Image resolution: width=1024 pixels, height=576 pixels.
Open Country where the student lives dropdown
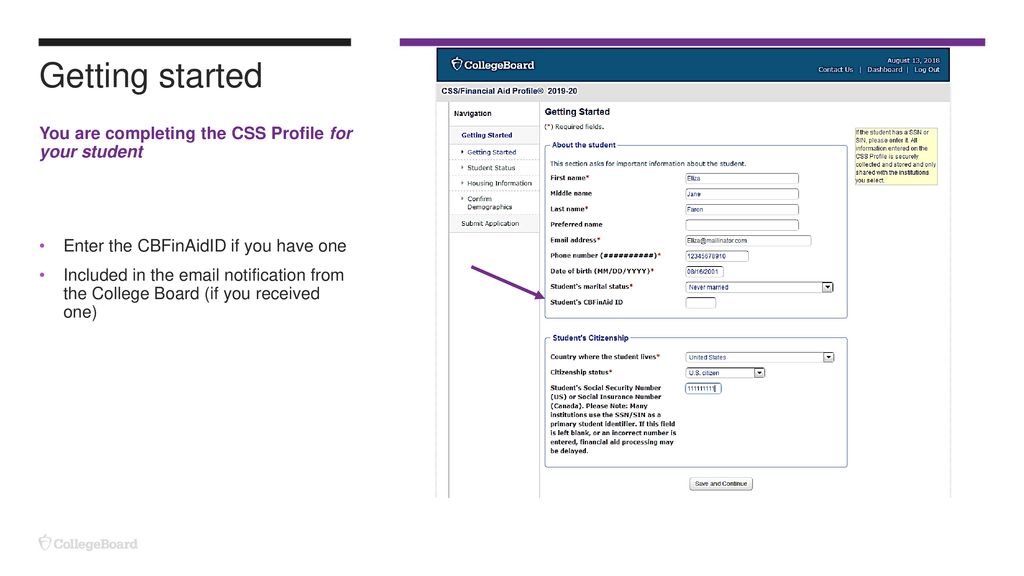click(760, 357)
